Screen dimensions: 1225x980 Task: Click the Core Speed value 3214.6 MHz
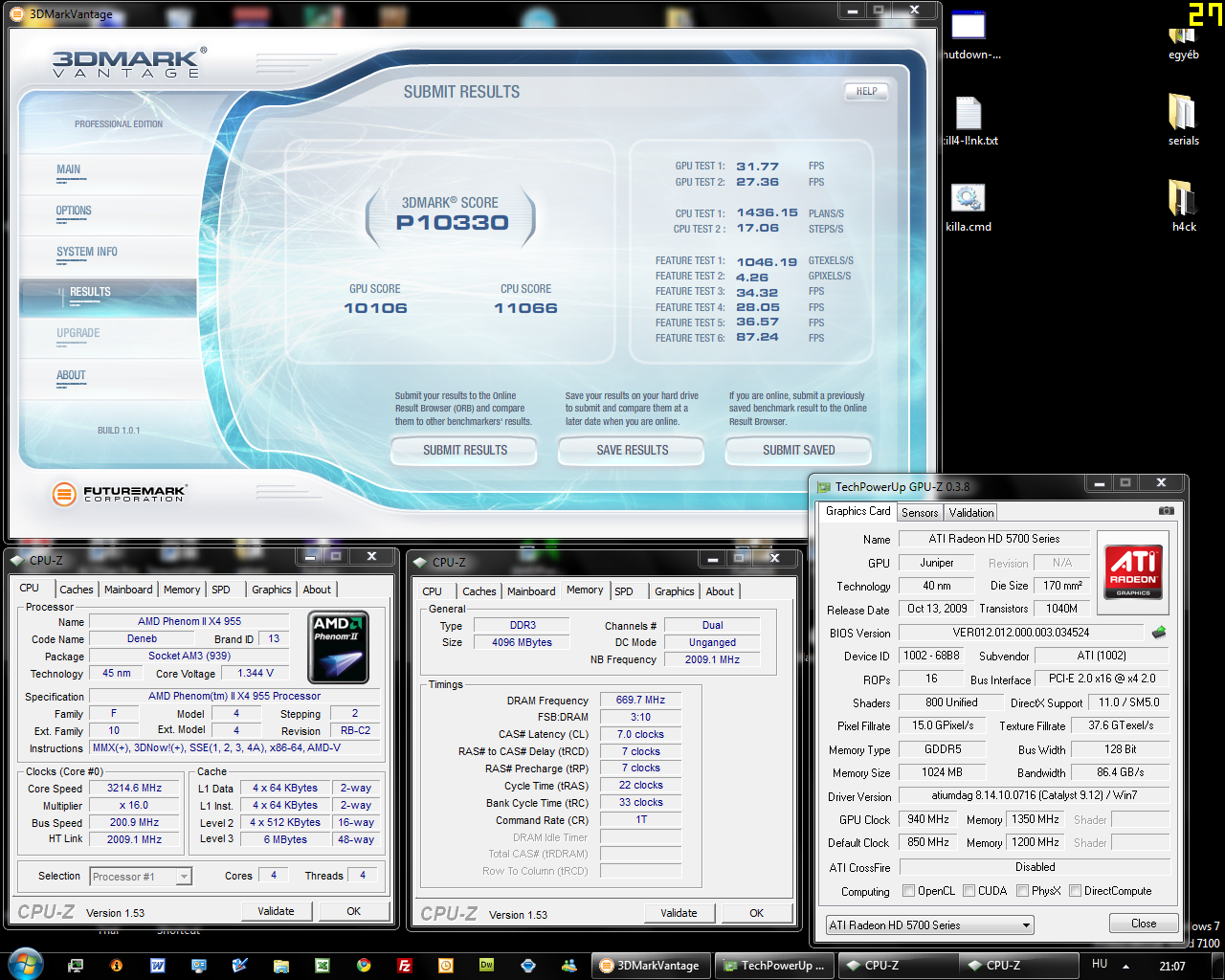(135, 789)
